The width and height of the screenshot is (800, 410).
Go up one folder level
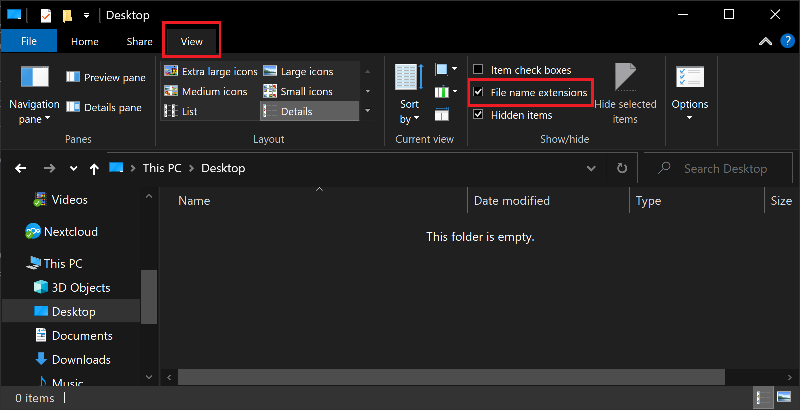pos(94,169)
